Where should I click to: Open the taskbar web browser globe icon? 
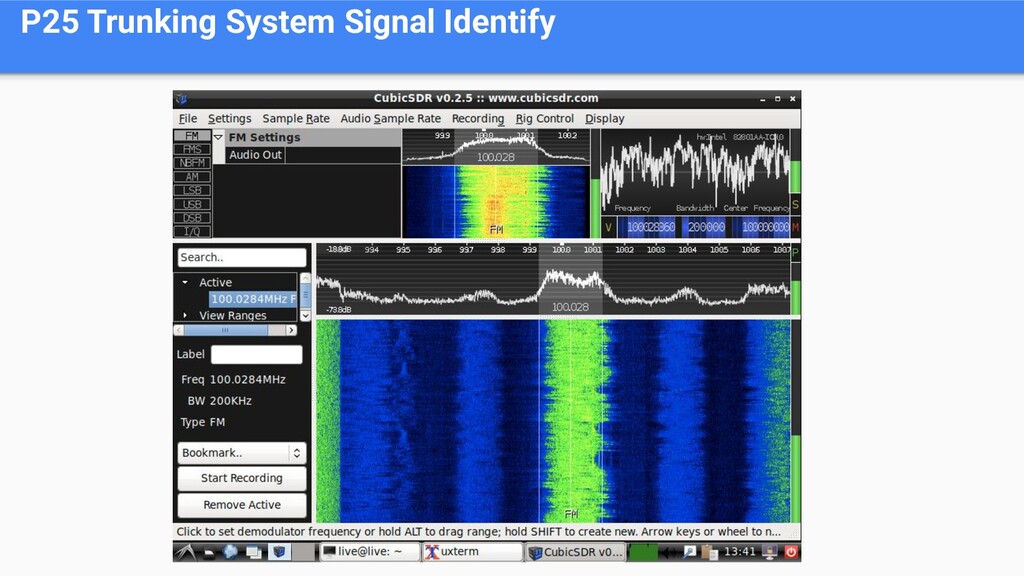(230, 552)
